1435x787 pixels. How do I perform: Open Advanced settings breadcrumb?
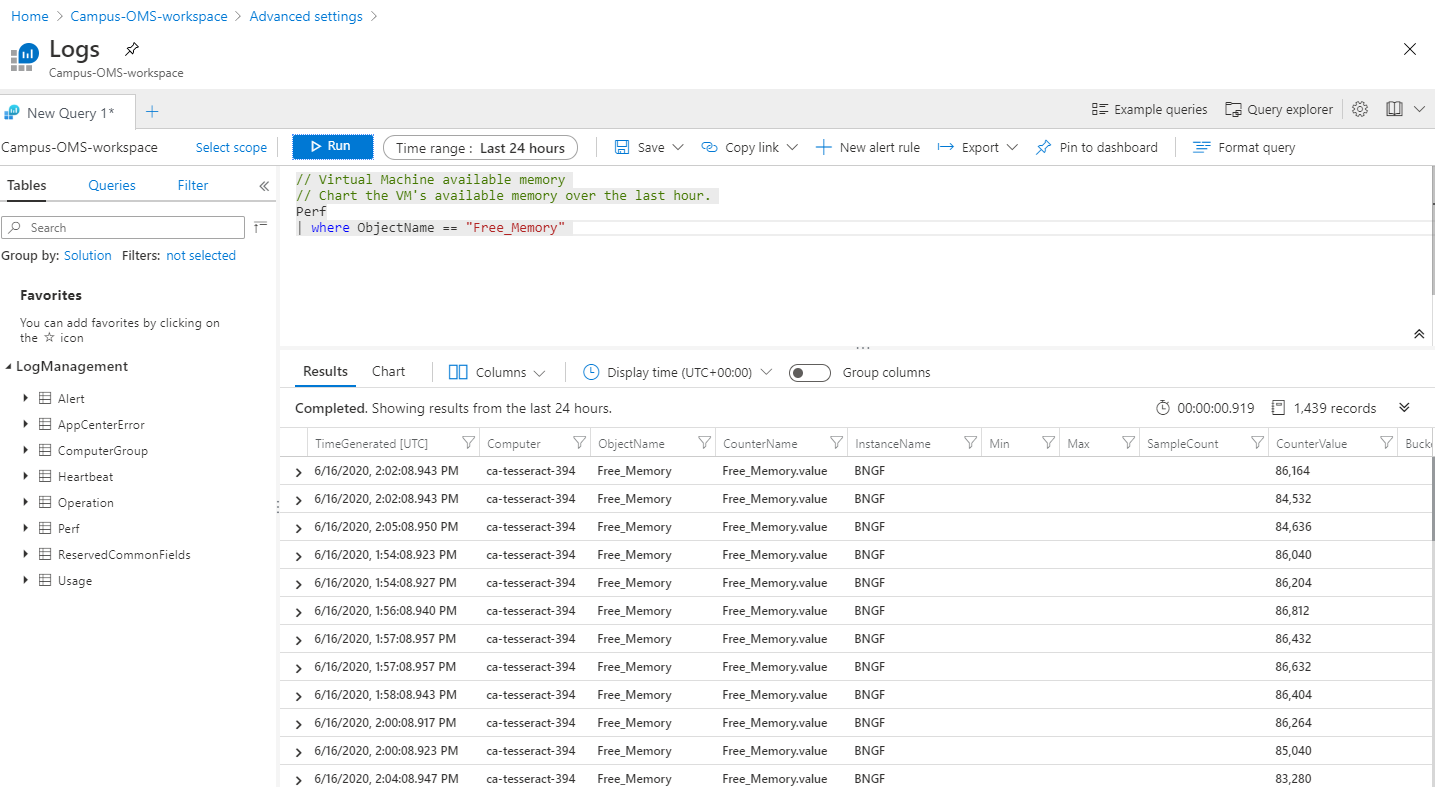pyautogui.click(x=306, y=16)
